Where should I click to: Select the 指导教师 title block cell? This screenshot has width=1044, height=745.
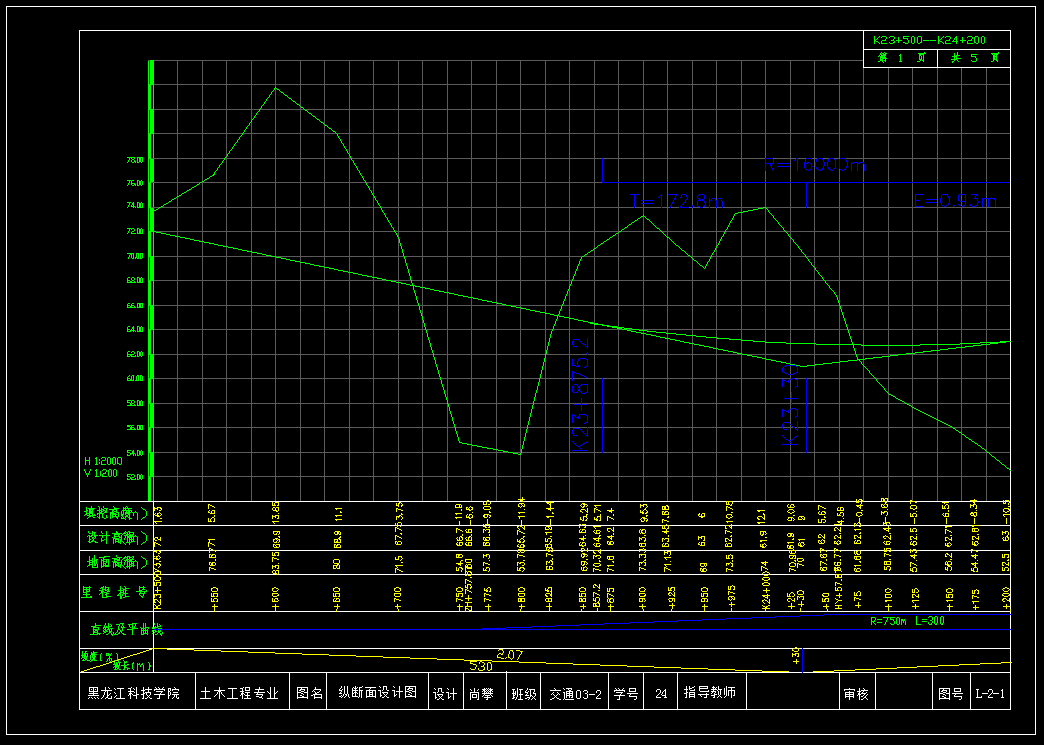709,692
